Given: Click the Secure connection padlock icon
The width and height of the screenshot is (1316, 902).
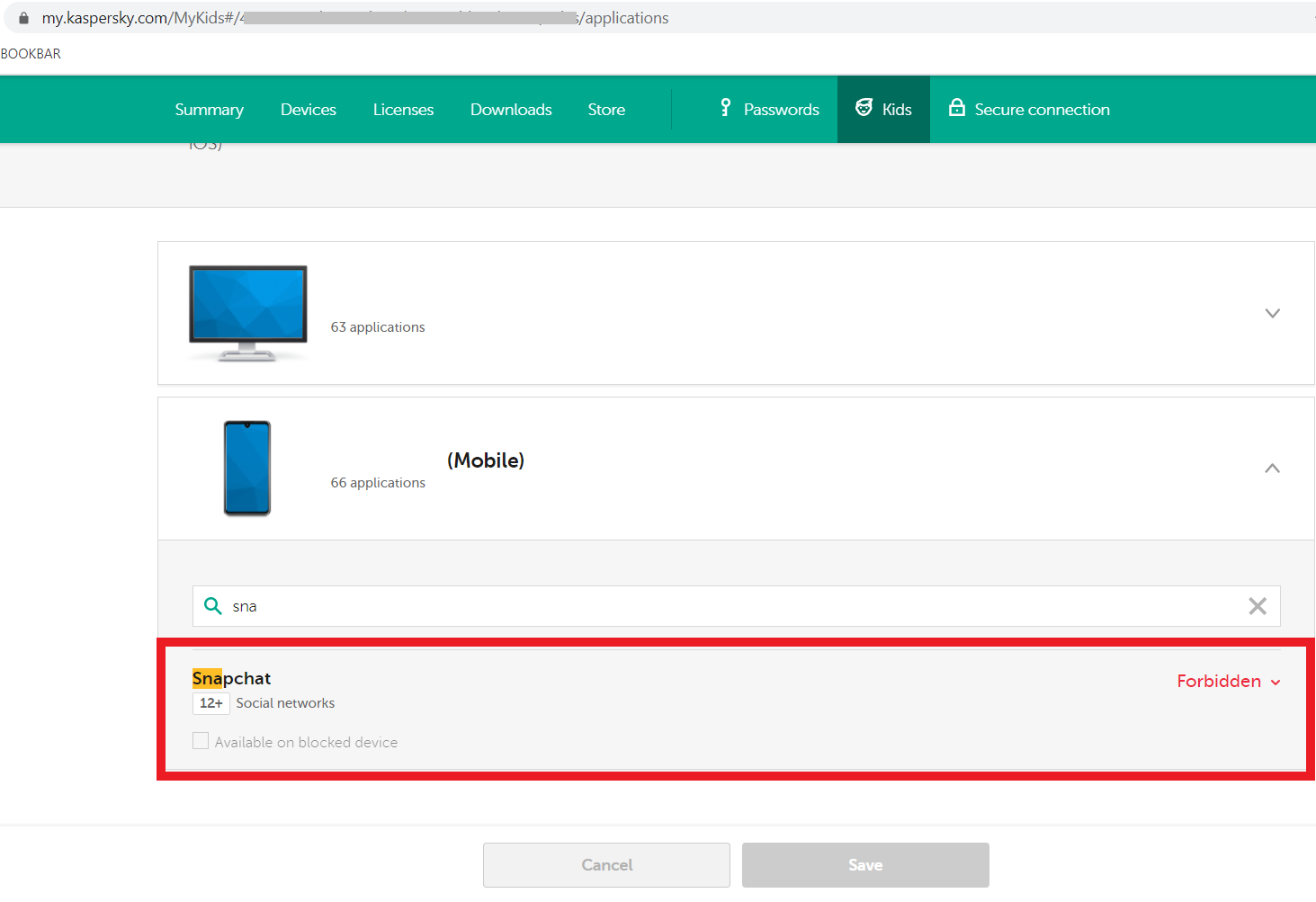Looking at the screenshot, I should (x=957, y=108).
